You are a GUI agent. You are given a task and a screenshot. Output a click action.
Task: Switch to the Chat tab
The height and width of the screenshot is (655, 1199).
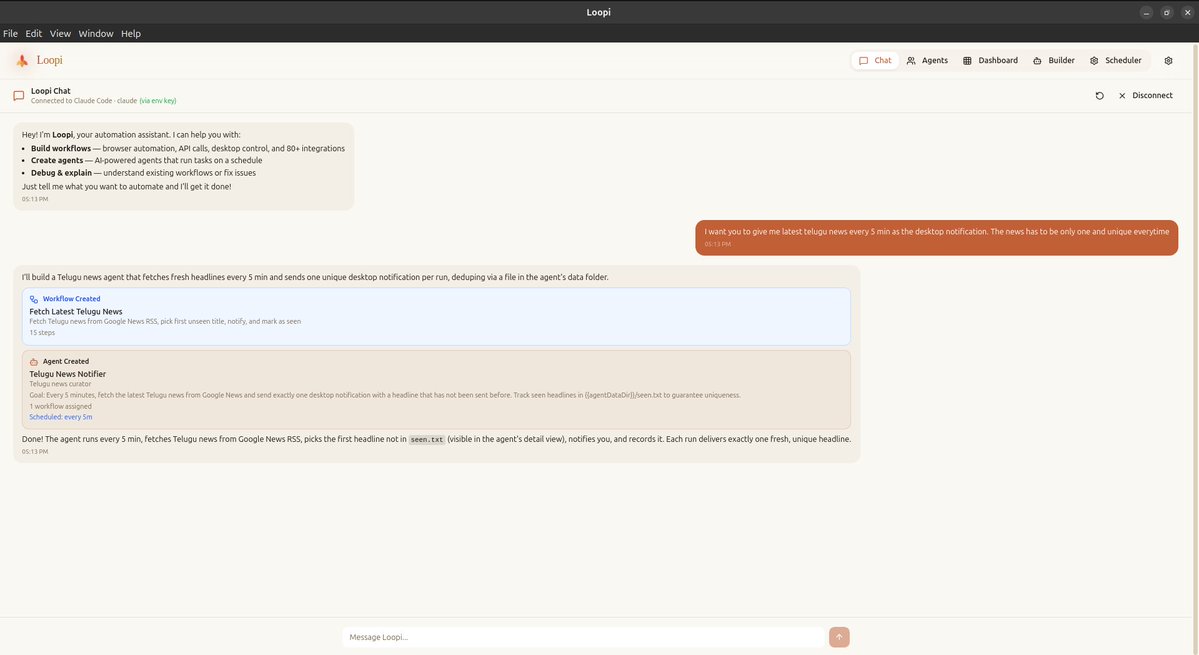point(875,60)
